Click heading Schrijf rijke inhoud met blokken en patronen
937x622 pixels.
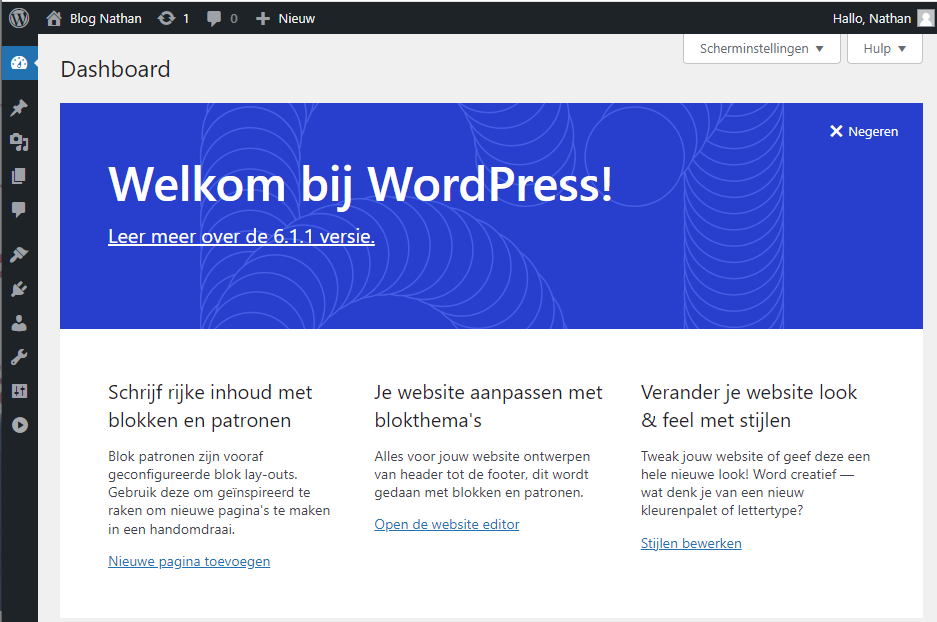coord(210,406)
